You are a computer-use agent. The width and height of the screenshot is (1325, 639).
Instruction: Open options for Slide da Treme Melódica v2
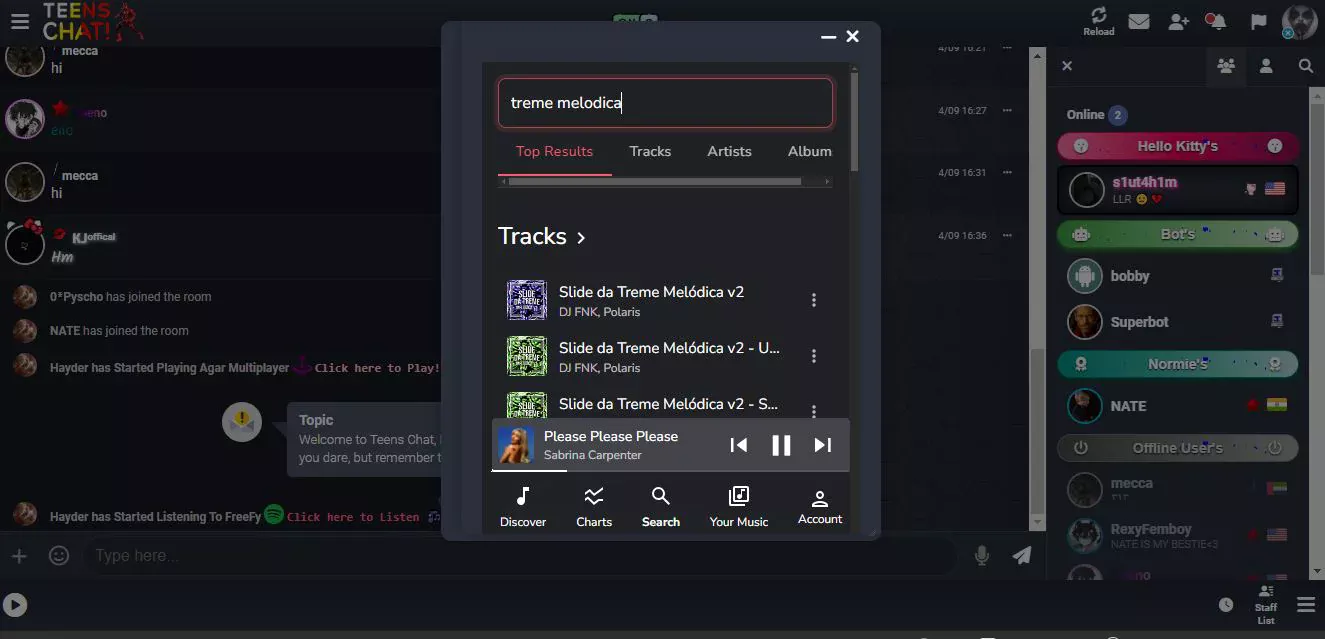(814, 300)
